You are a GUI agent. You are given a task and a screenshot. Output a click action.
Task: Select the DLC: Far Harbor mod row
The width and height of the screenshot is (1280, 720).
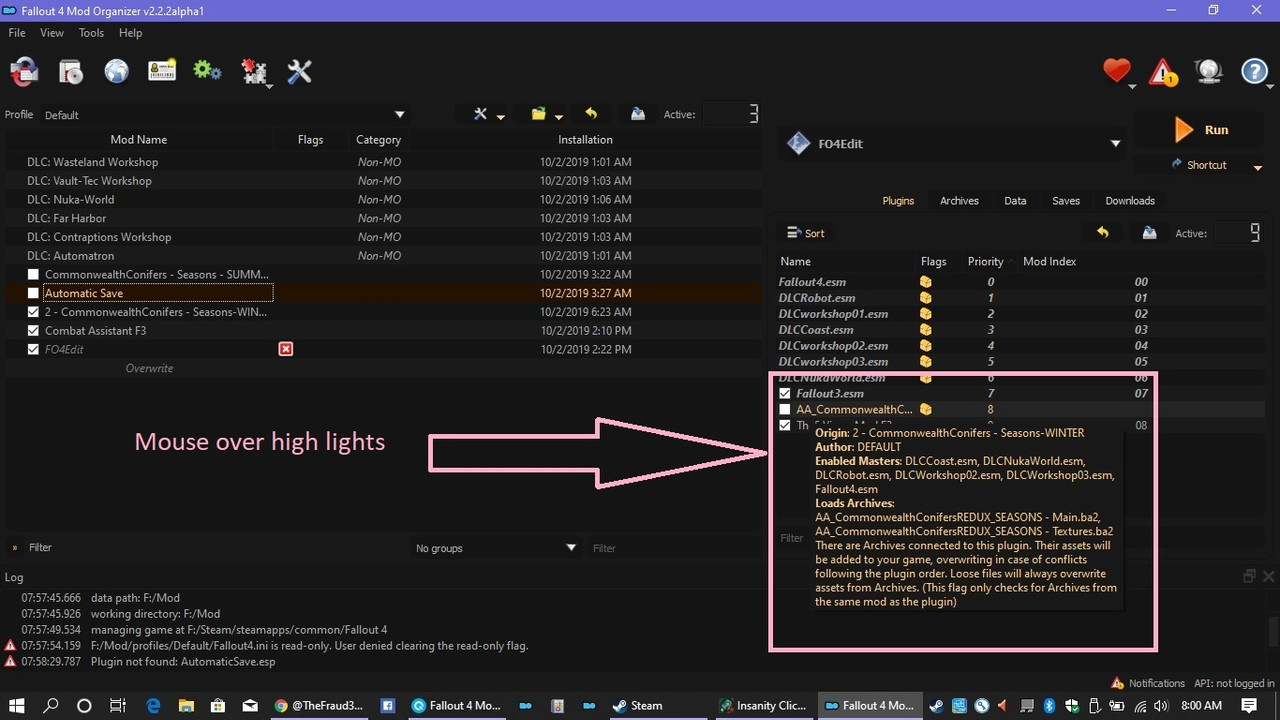tap(382, 218)
